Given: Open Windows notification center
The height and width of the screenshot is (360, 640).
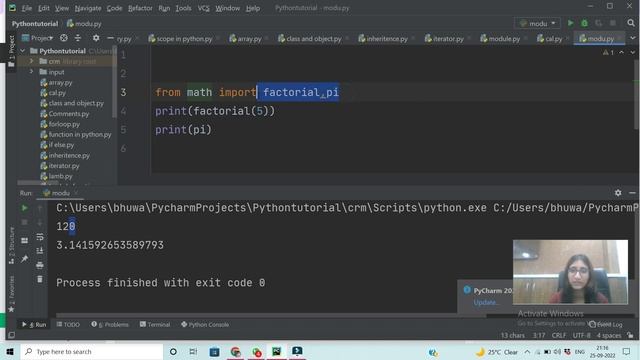Looking at the screenshot, I should pyautogui.click(x=627, y=351).
